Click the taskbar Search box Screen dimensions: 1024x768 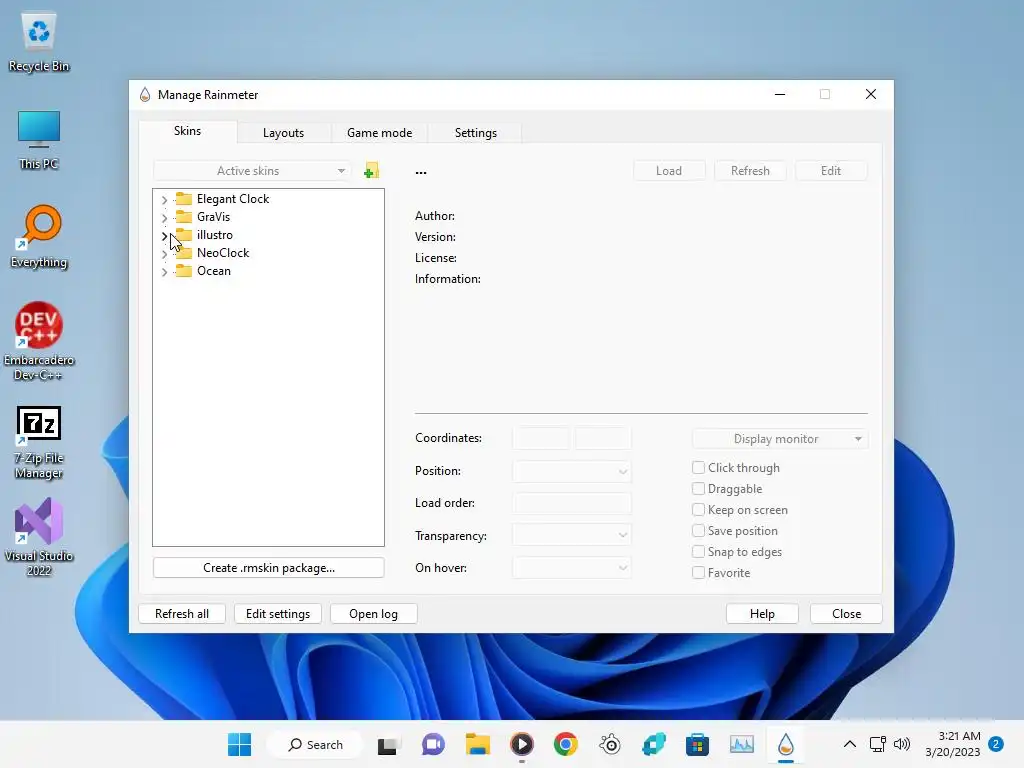[315, 744]
